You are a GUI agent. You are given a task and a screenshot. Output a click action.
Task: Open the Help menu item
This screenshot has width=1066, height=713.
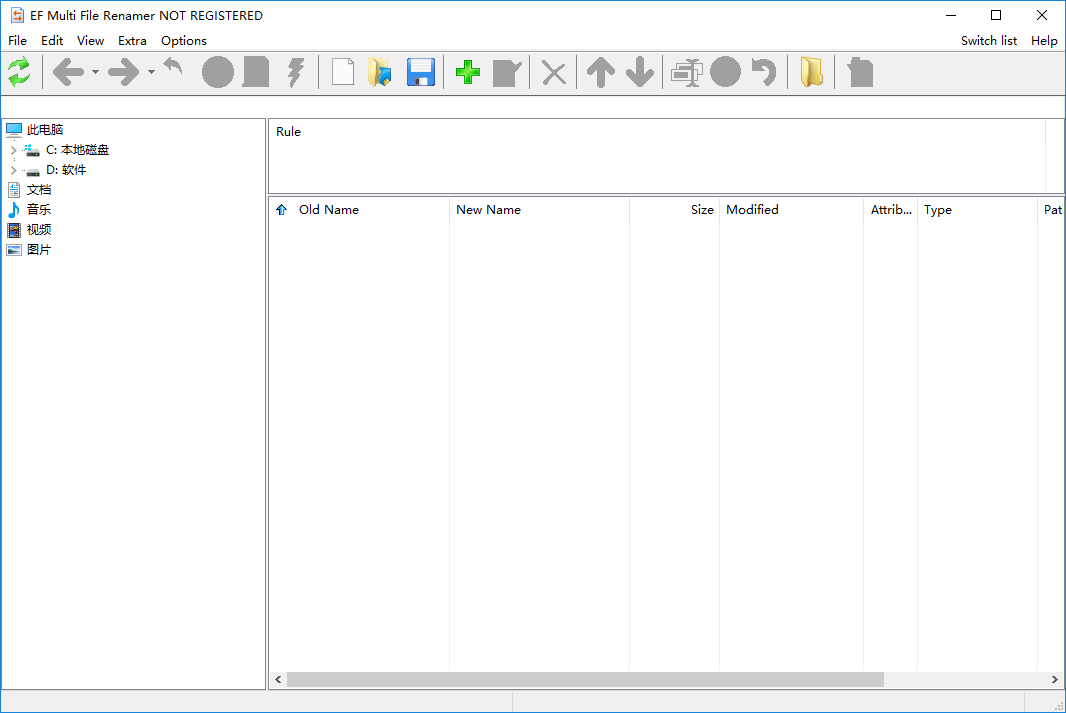point(1044,40)
